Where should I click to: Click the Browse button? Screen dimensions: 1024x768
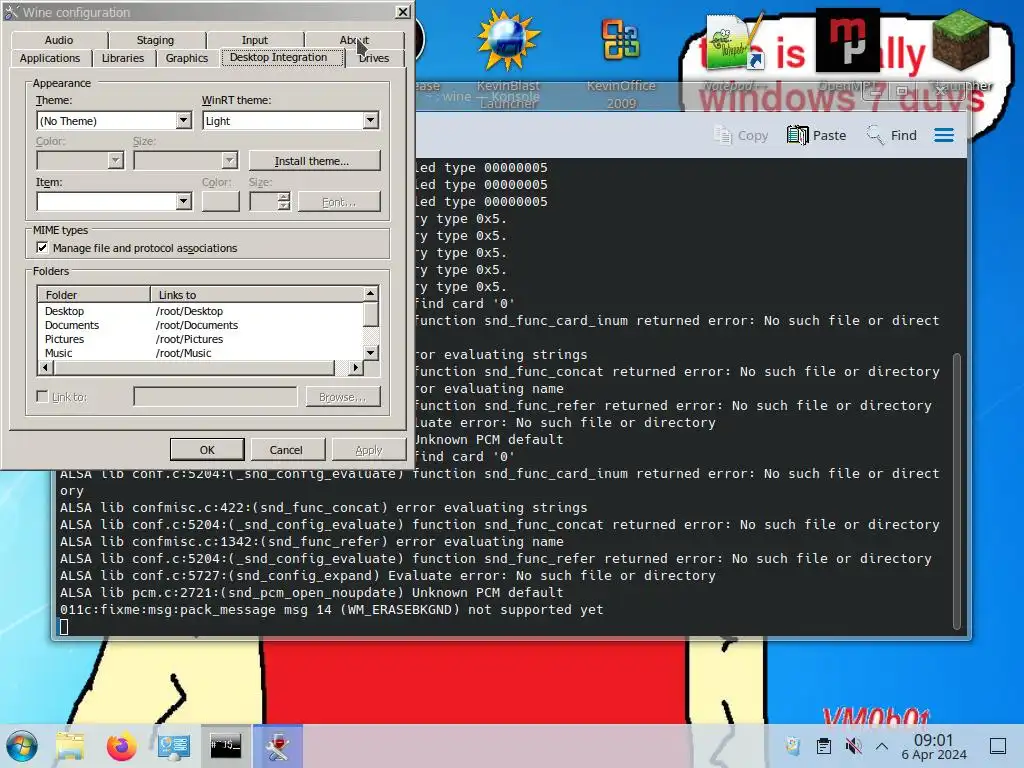pyautogui.click(x=343, y=396)
